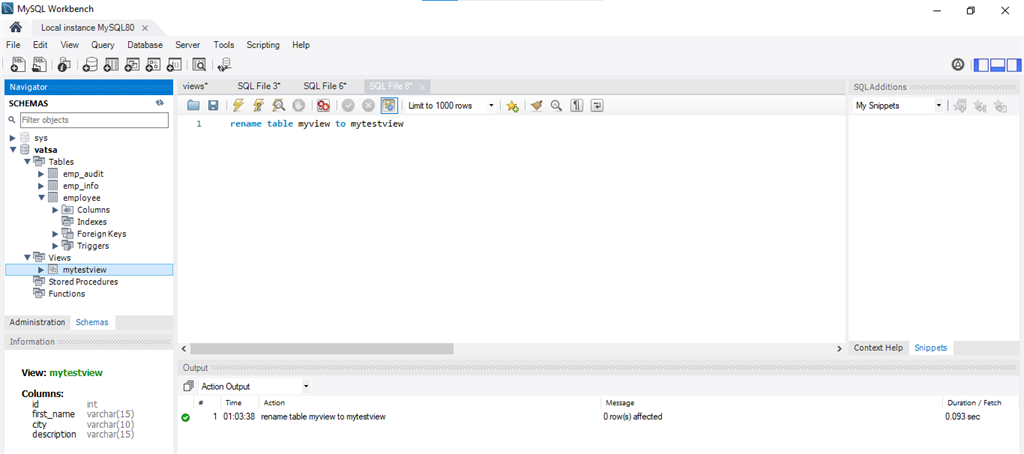1024x454 pixels.
Task: Create a new stored procedure icon
Action: tap(153, 64)
